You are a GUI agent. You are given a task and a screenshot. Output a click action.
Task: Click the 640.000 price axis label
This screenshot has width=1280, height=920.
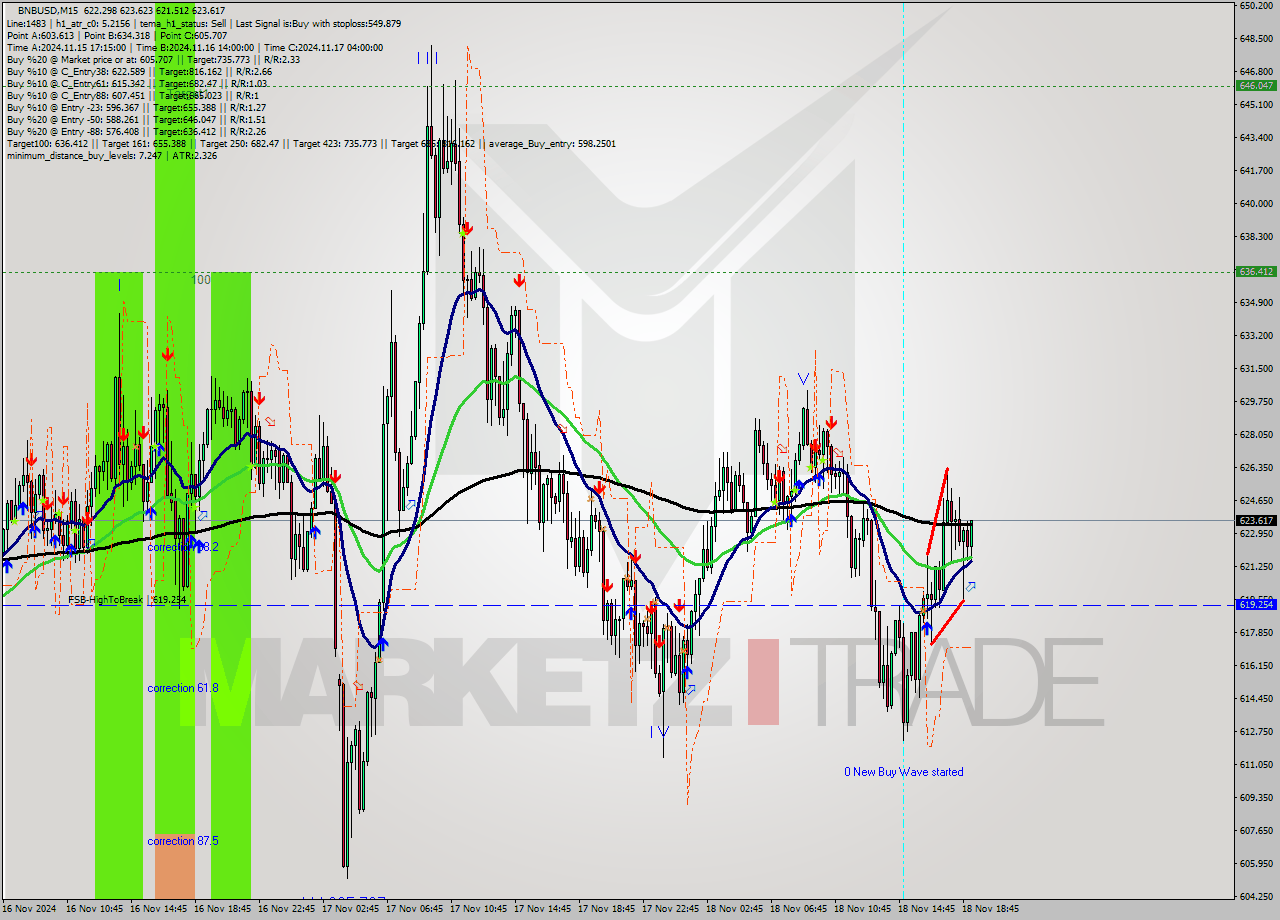[1256, 204]
